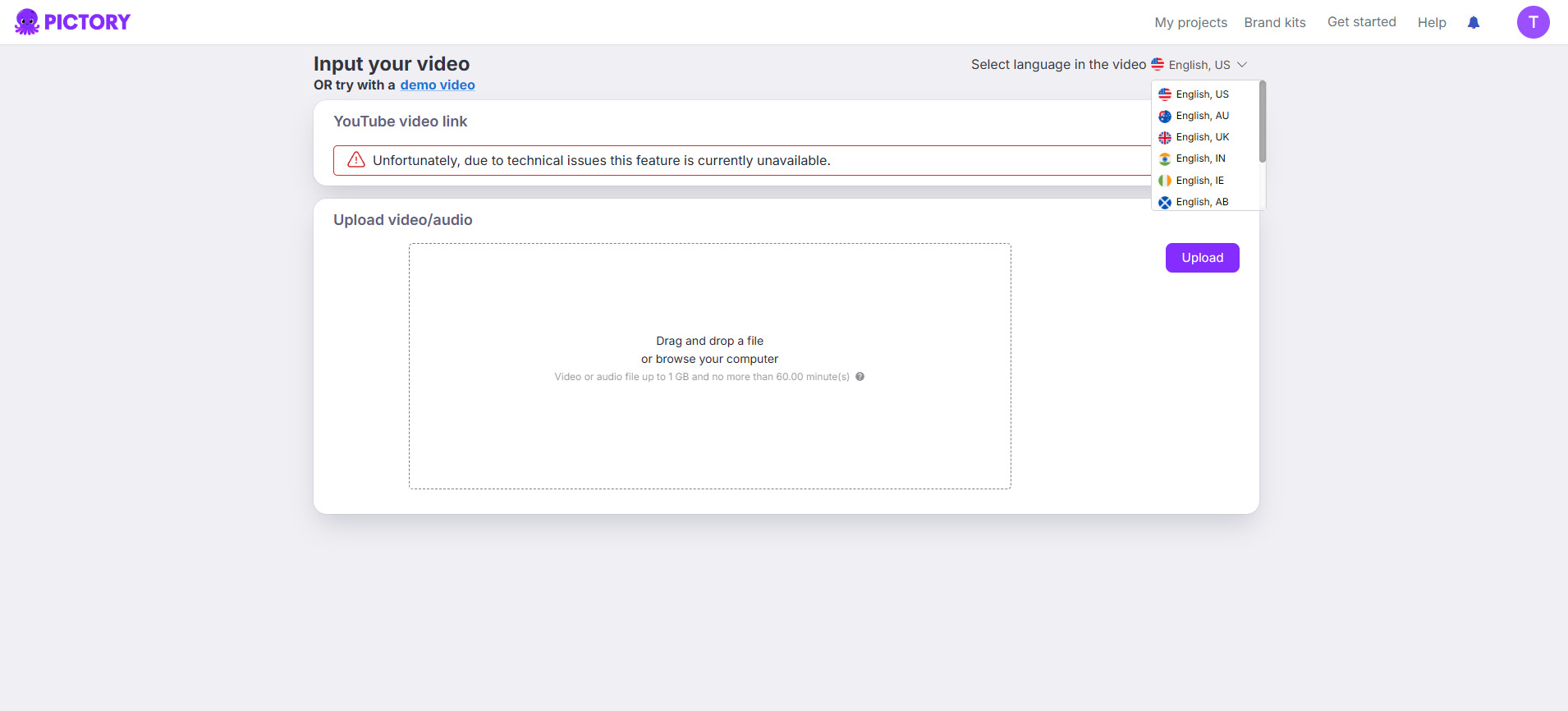Open the user avatar T menu

1533,22
